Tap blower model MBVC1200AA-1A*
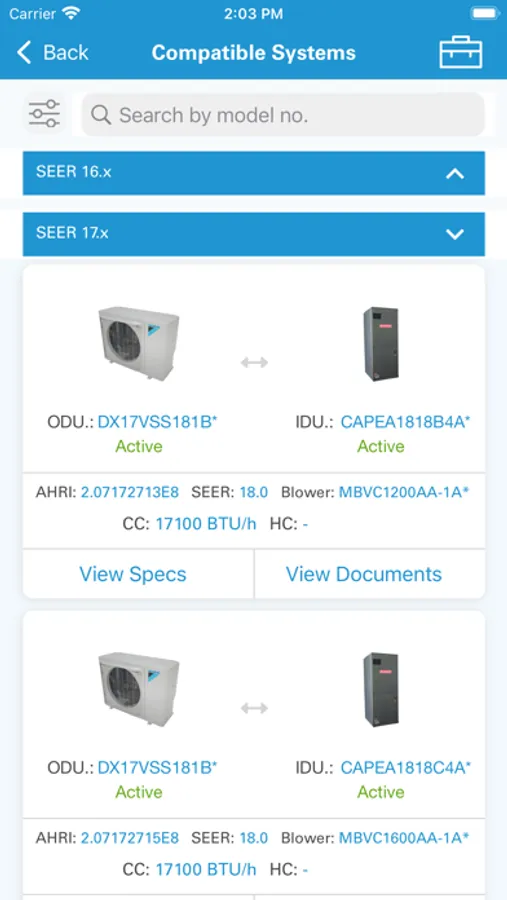This screenshot has height=900, width=507. coord(404,492)
